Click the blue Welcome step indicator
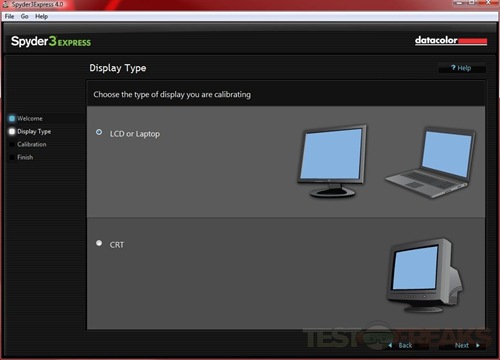Image resolution: width=500 pixels, height=360 pixels. [x=12, y=118]
